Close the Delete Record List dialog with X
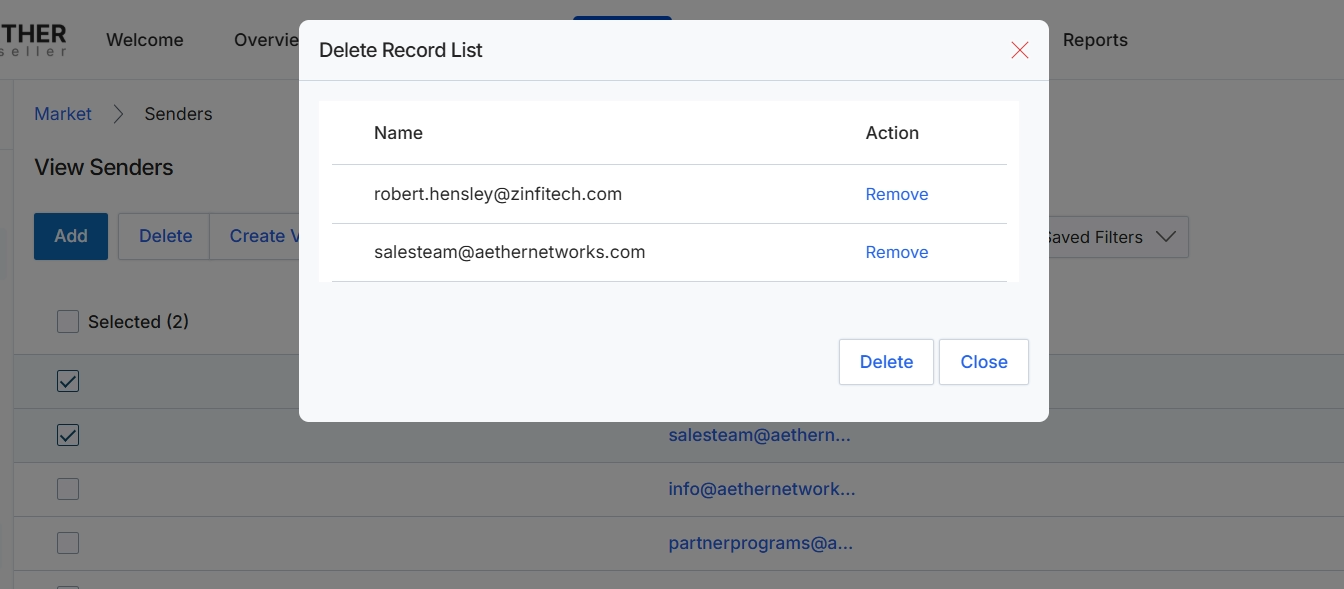This screenshot has width=1344, height=589. pos(1020,50)
